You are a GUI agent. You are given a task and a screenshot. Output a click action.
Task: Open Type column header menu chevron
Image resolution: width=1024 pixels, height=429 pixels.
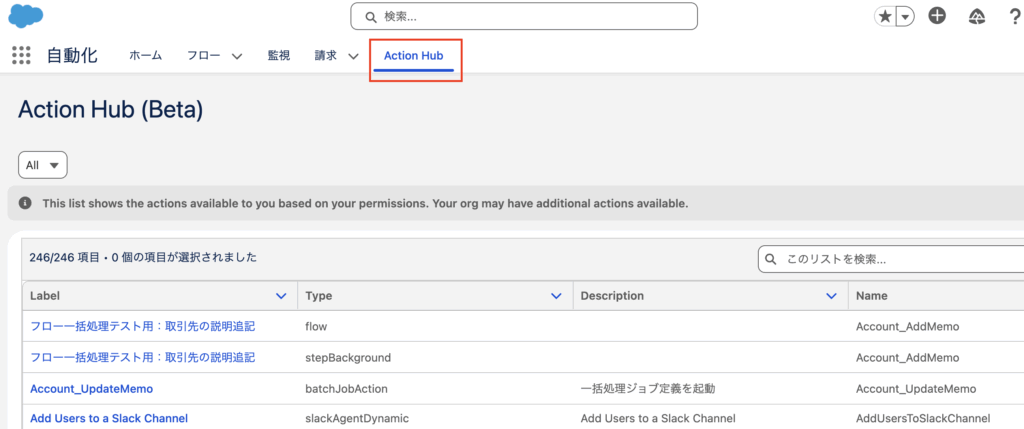[556, 296]
